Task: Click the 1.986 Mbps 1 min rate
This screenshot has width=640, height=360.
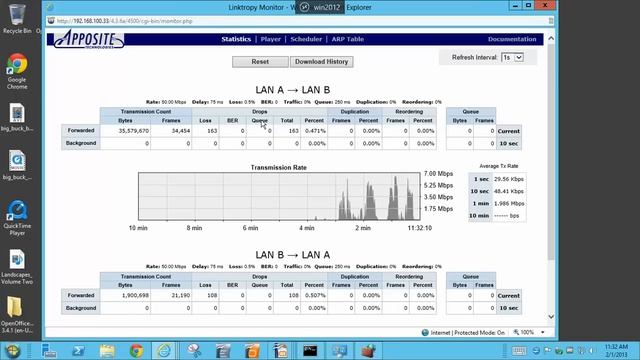Action: [509, 203]
